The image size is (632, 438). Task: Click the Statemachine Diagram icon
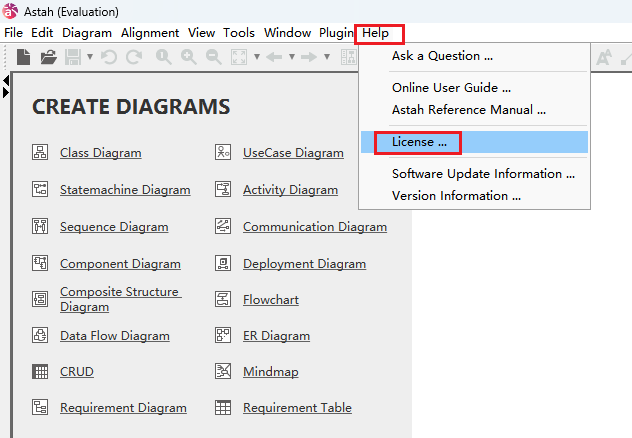coord(40,189)
